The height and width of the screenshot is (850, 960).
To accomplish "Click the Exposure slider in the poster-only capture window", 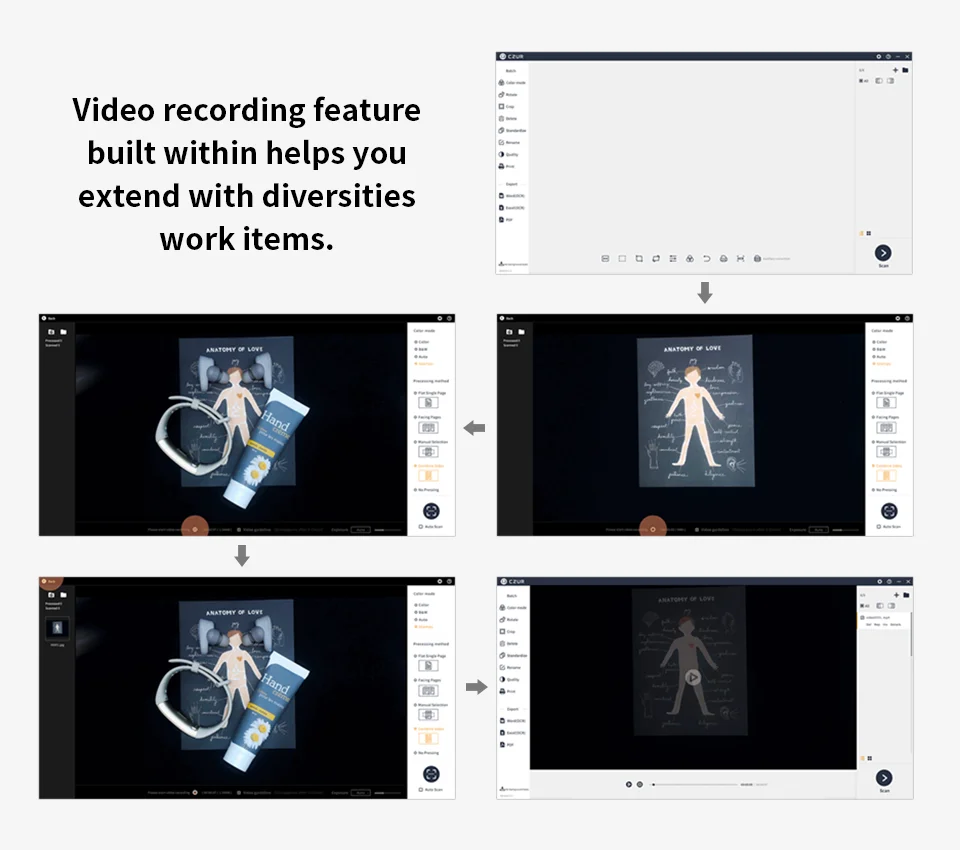I will point(846,530).
